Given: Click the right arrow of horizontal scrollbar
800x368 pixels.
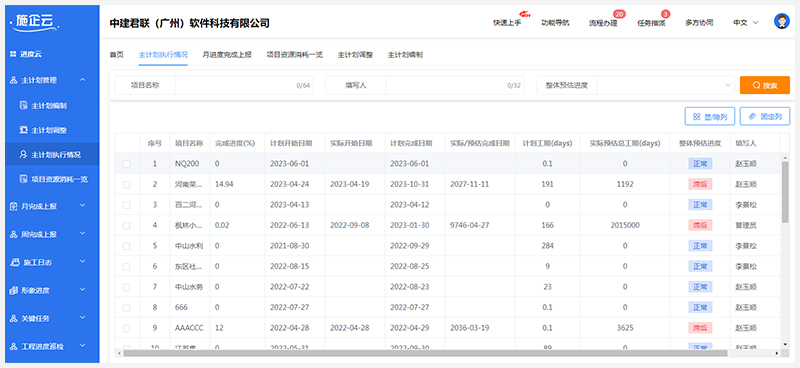Looking at the screenshot, I should pos(777,353).
